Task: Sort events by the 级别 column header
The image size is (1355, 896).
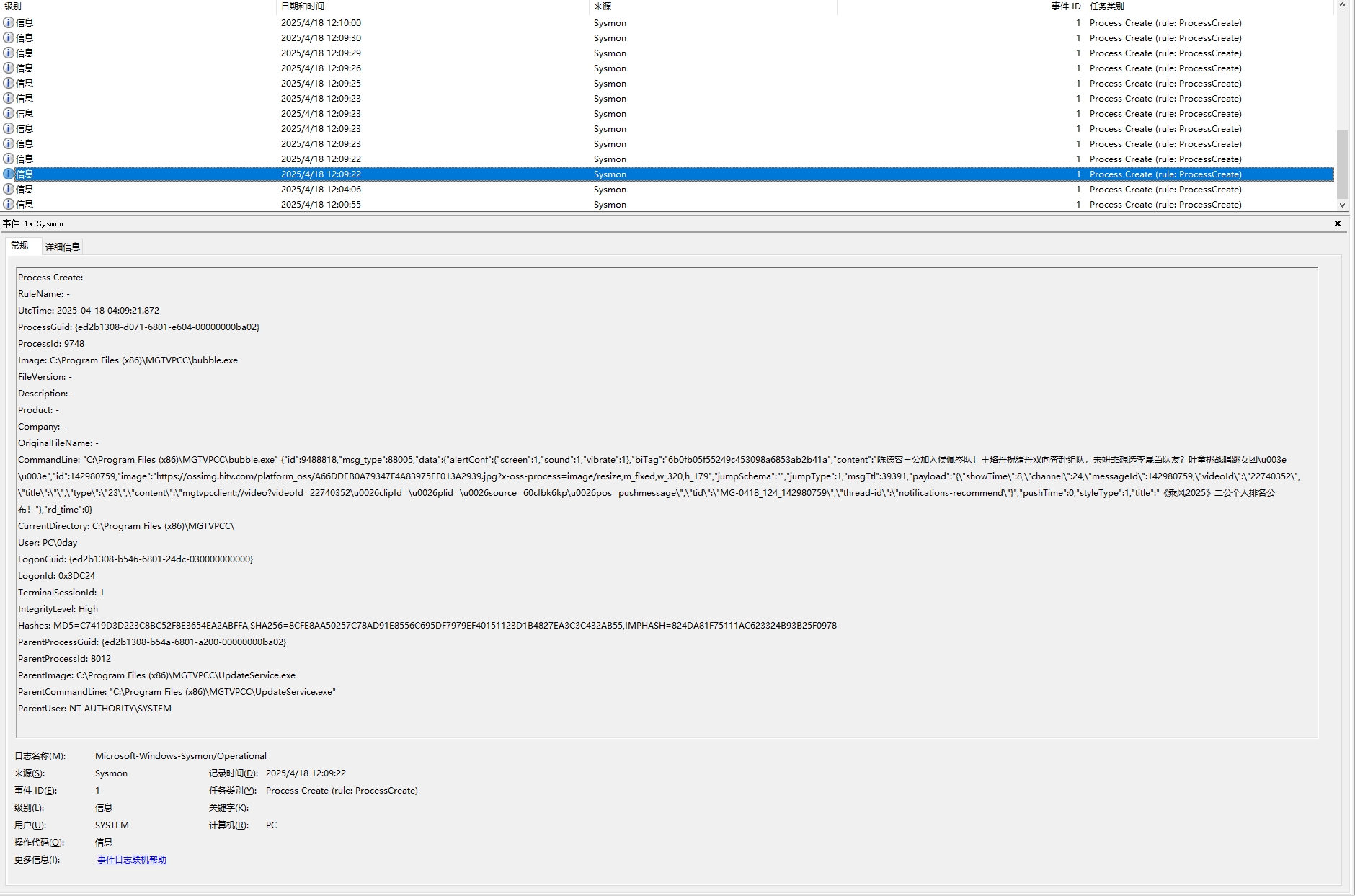Action: (x=13, y=6)
